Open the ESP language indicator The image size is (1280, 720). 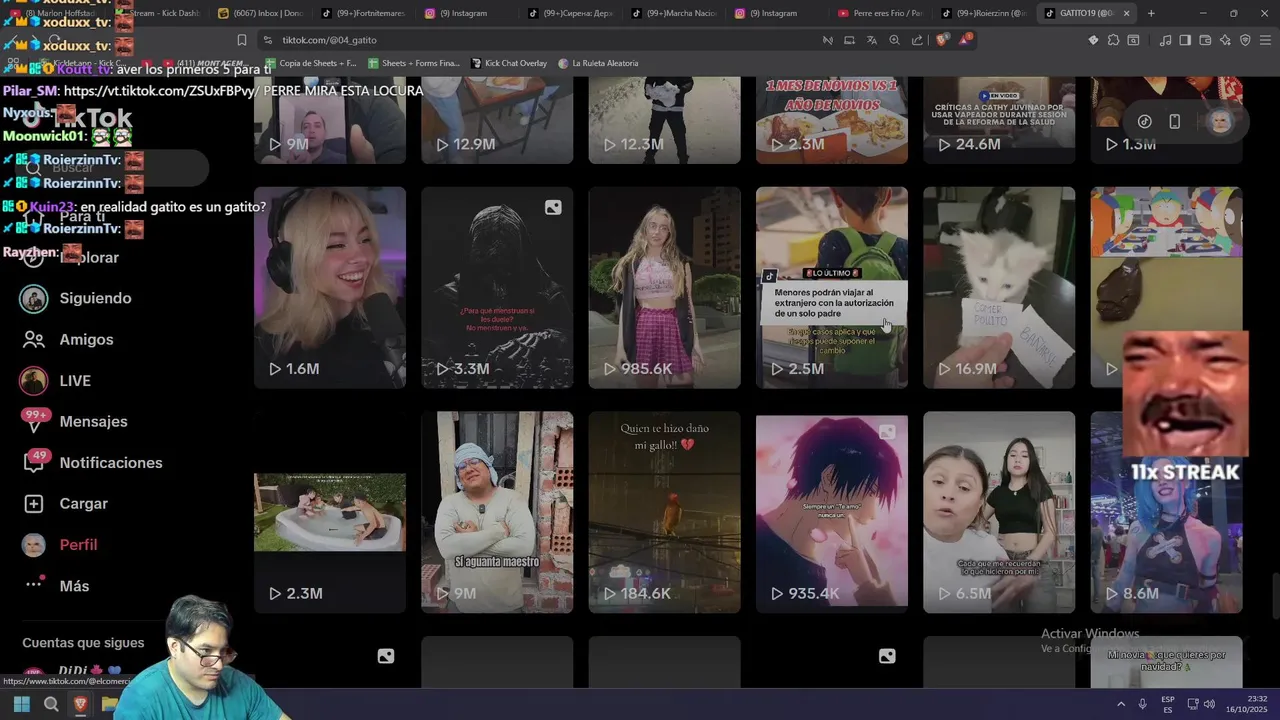1168,704
